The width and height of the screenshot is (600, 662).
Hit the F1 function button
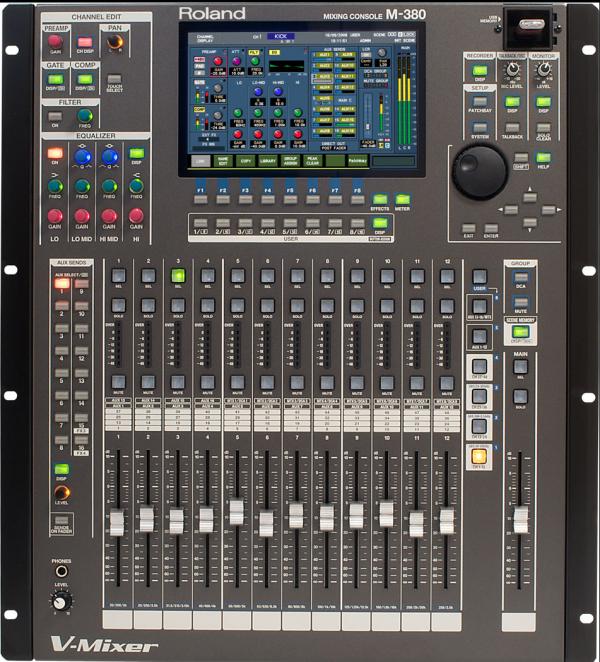click(x=201, y=199)
